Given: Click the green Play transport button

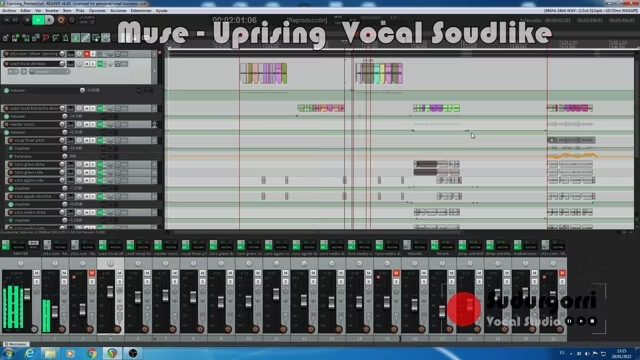Looking at the screenshot, I should pyautogui.click(x=38, y=20).
